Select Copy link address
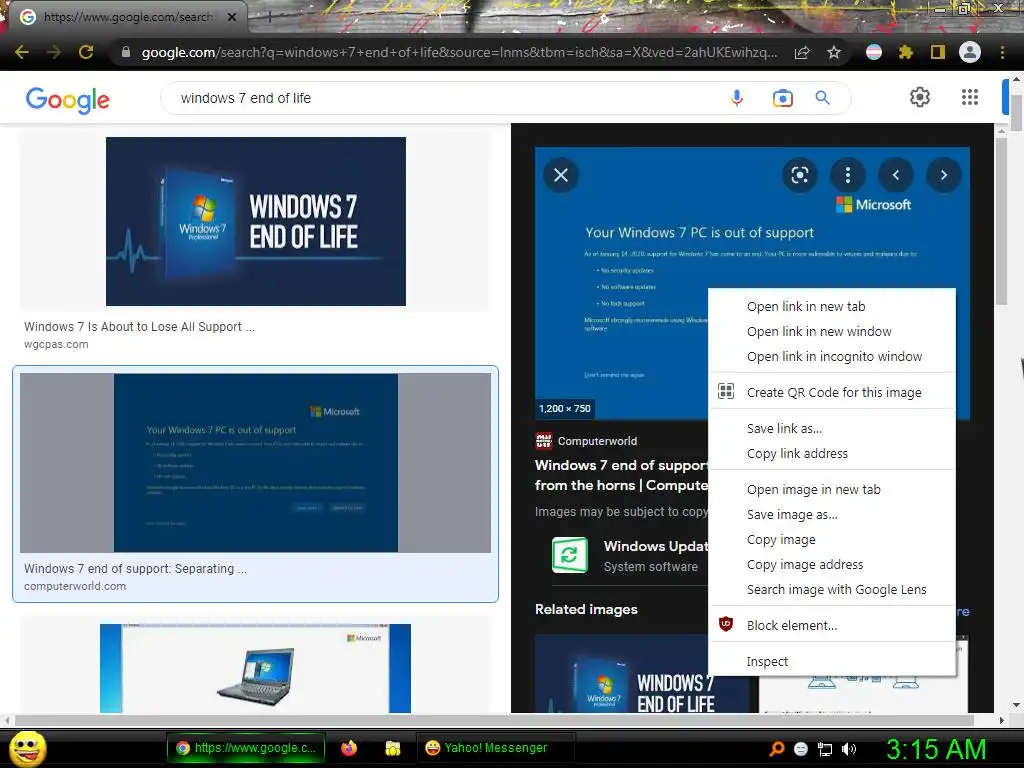1024x768 pixels. coord(831,453)
